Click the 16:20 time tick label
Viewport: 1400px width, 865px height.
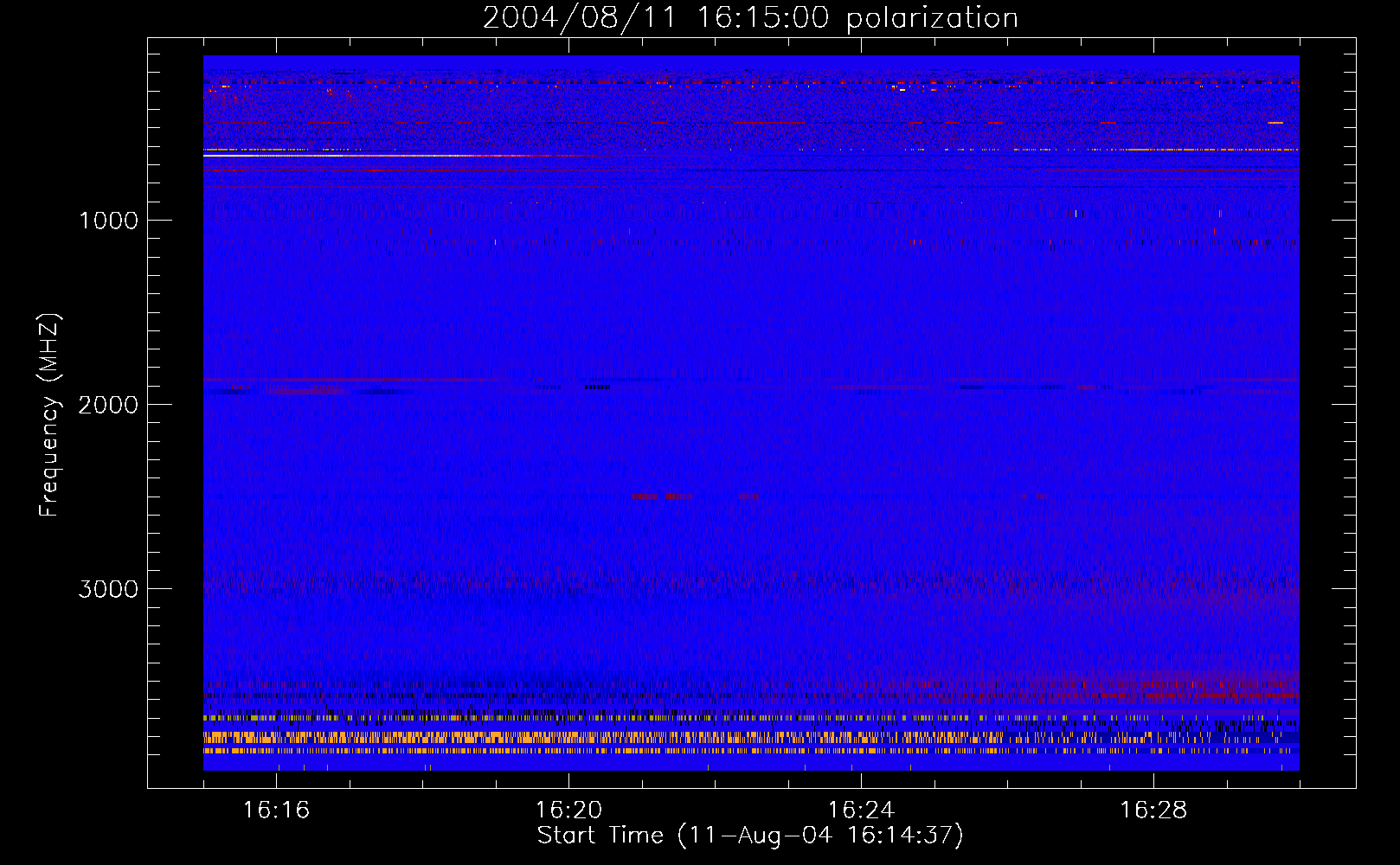coord(568,811)
